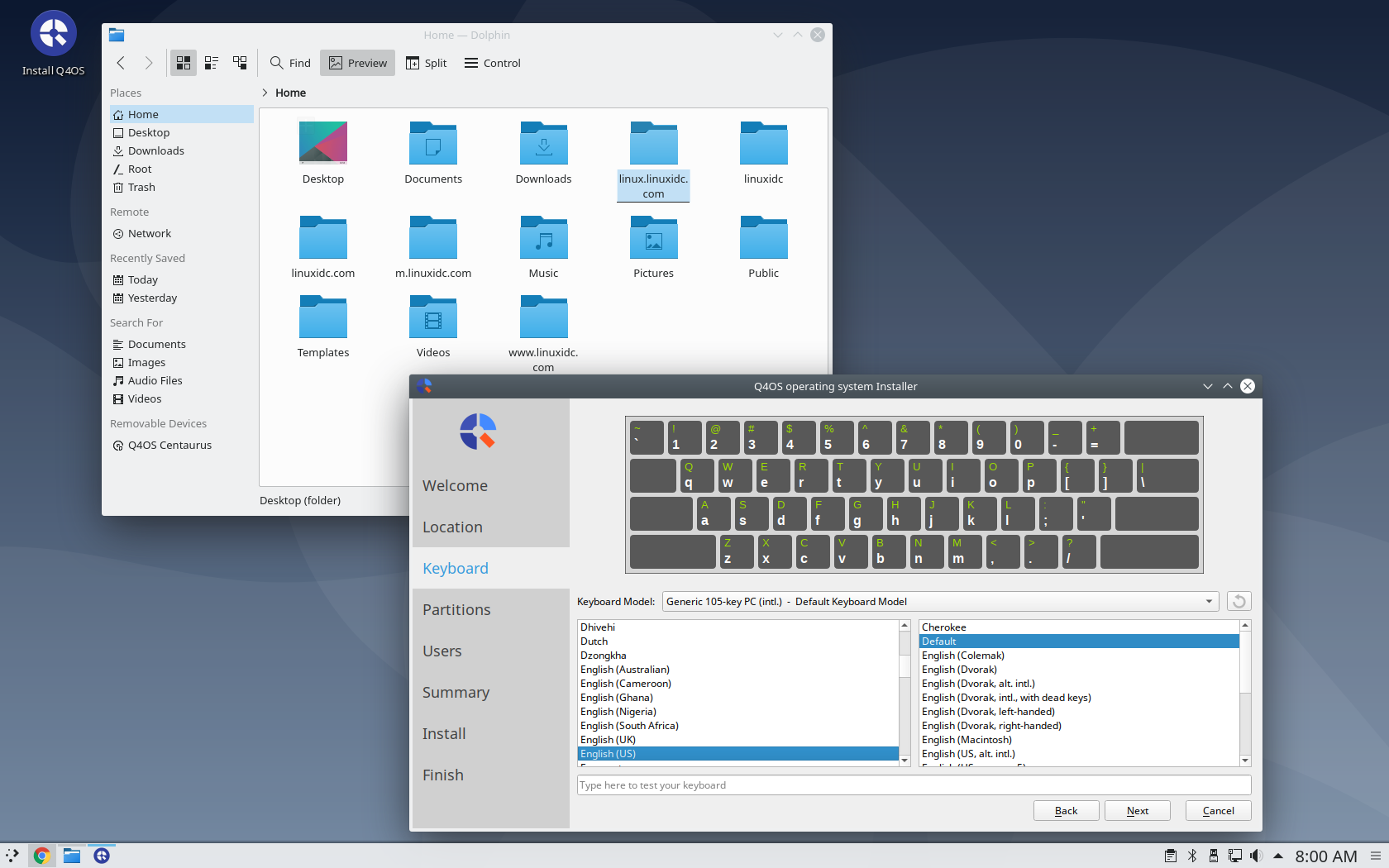The width and height of the screenshot is (1389, 868).
Task: Select the linuxidc folder
Action: click(x=763, y=152)
